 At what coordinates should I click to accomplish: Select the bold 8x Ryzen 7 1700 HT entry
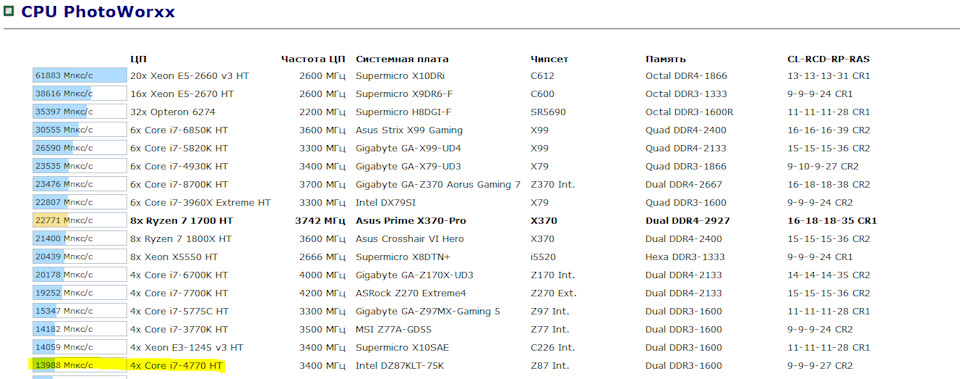[x=181, y=220]
